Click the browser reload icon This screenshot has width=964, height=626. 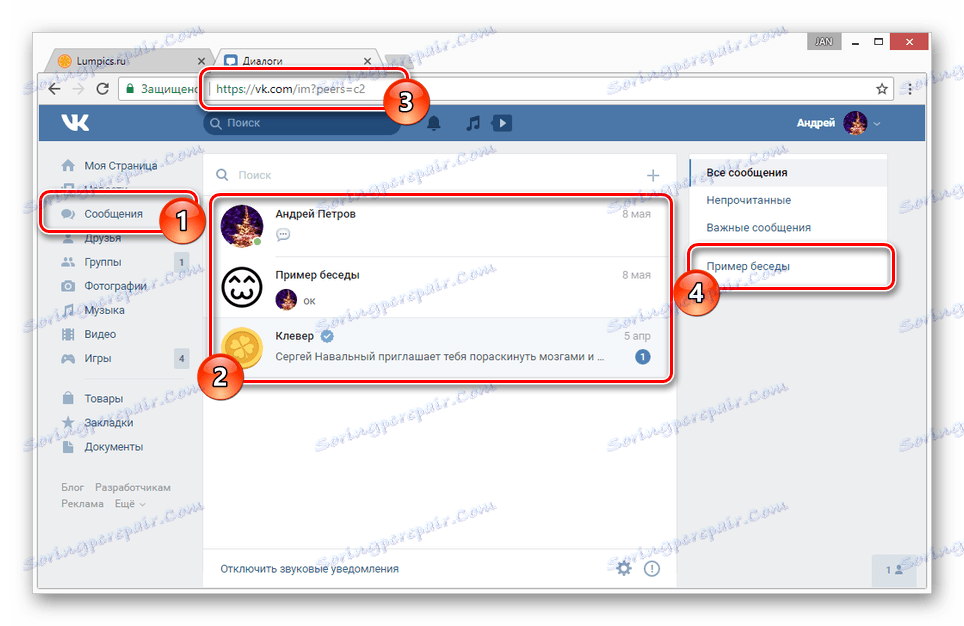[x=103, y=89]
